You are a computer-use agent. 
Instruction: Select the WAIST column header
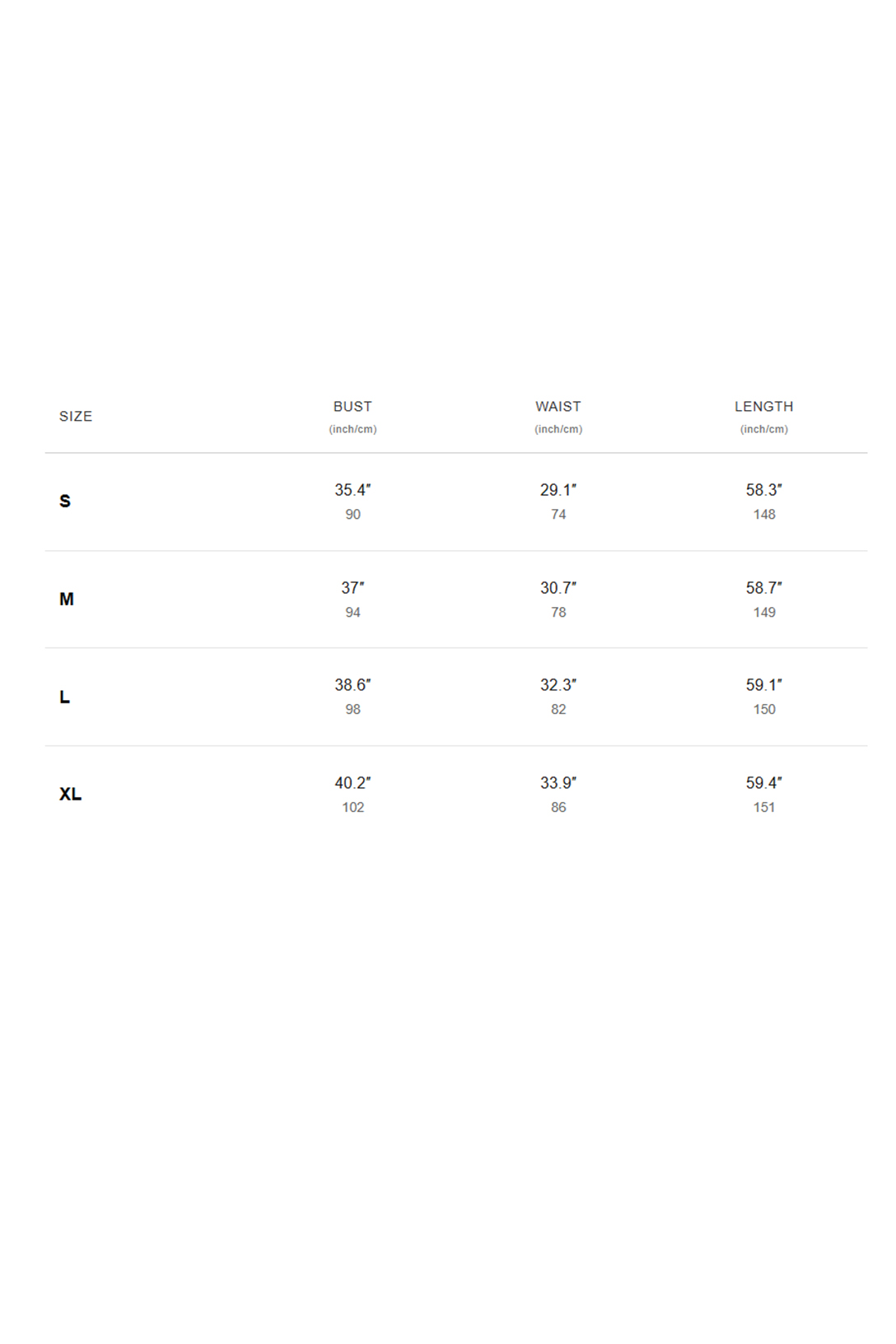click(558, 407)
